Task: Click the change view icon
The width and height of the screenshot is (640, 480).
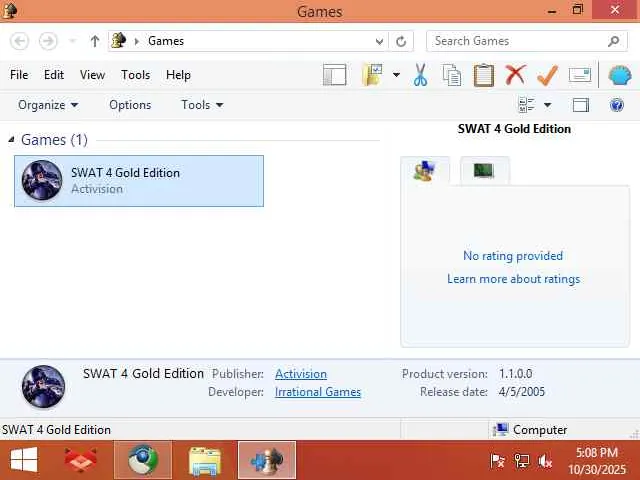Action: [527, 105]
